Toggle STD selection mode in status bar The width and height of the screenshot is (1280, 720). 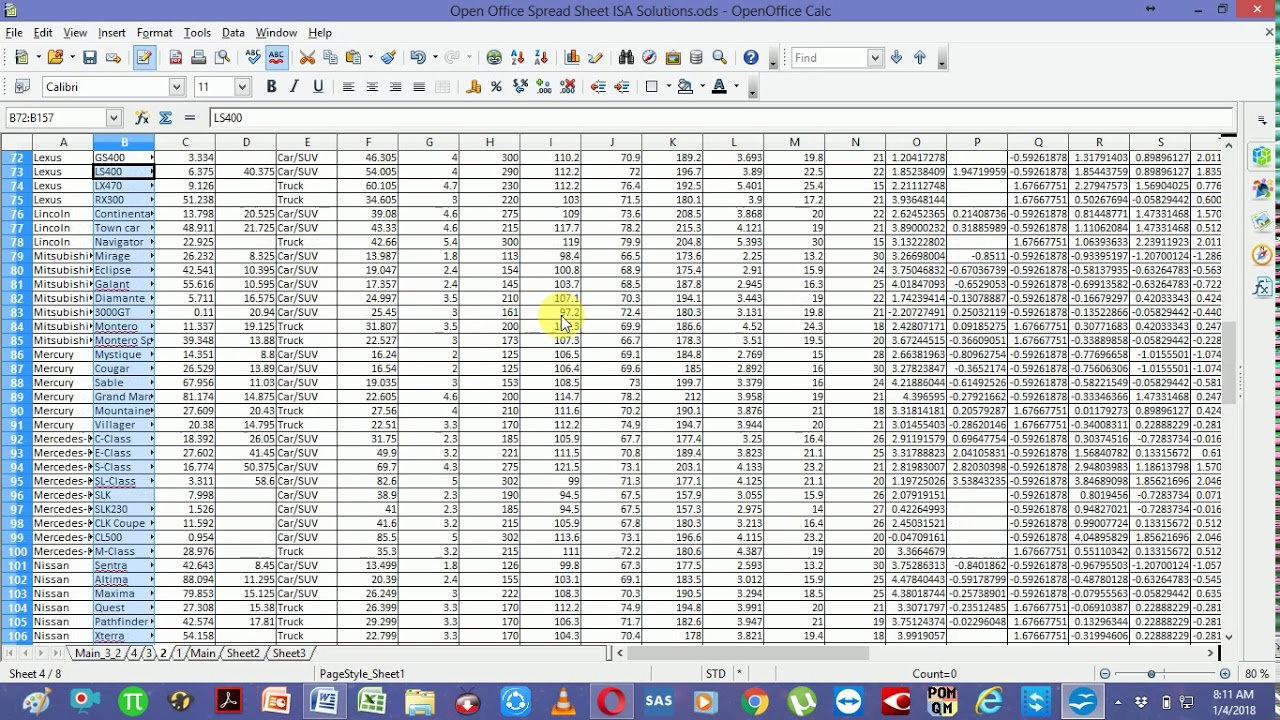coord(716,674)
